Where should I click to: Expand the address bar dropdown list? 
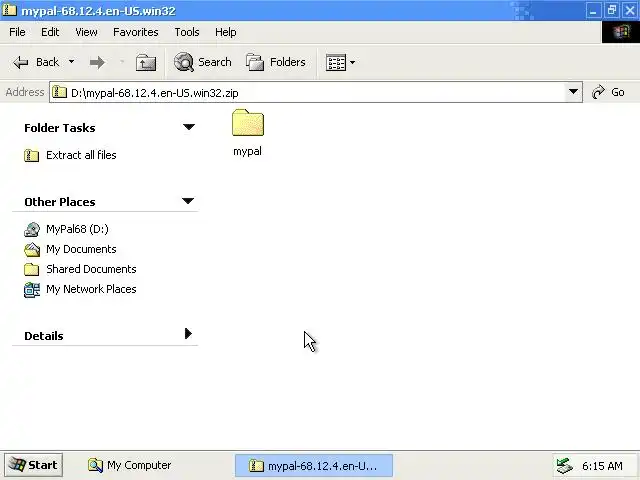[573, 92]
